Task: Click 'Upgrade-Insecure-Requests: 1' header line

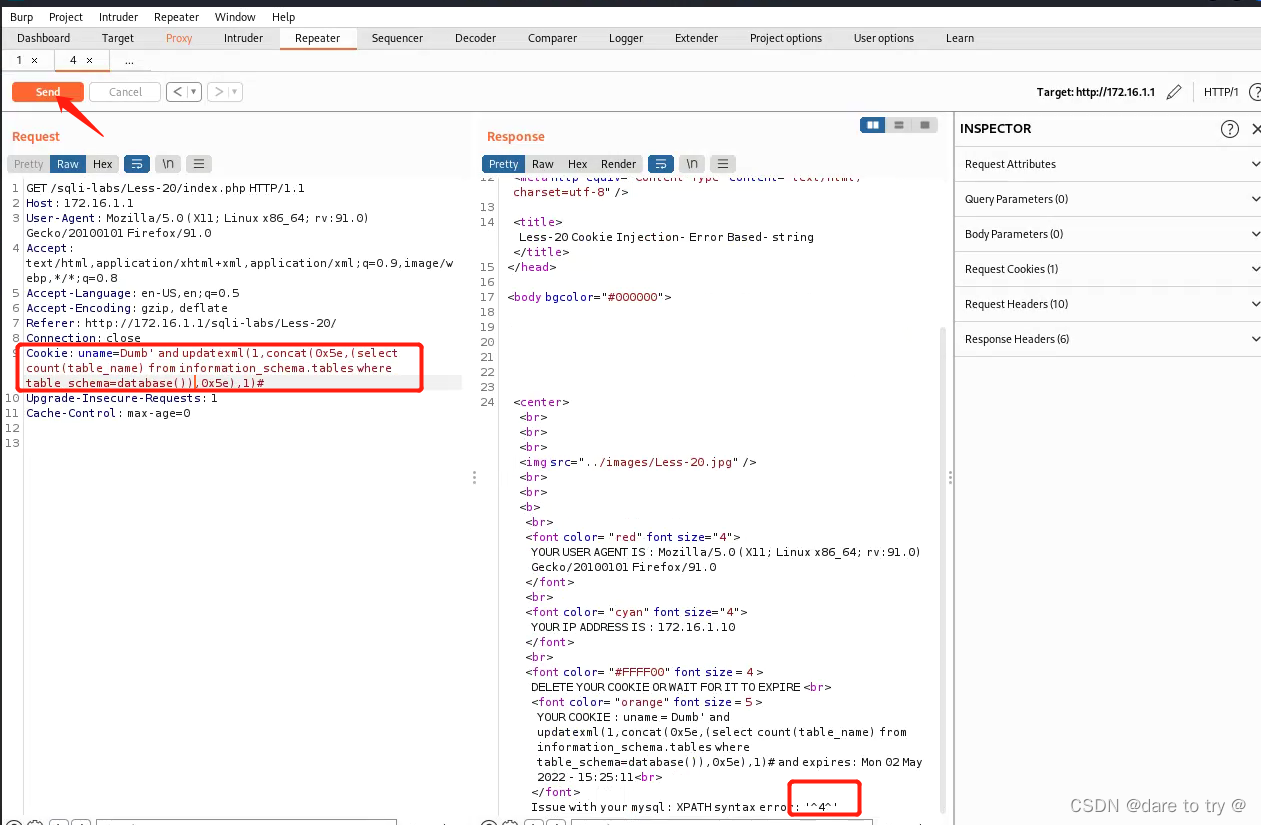Action: click(x=122, y=398)
